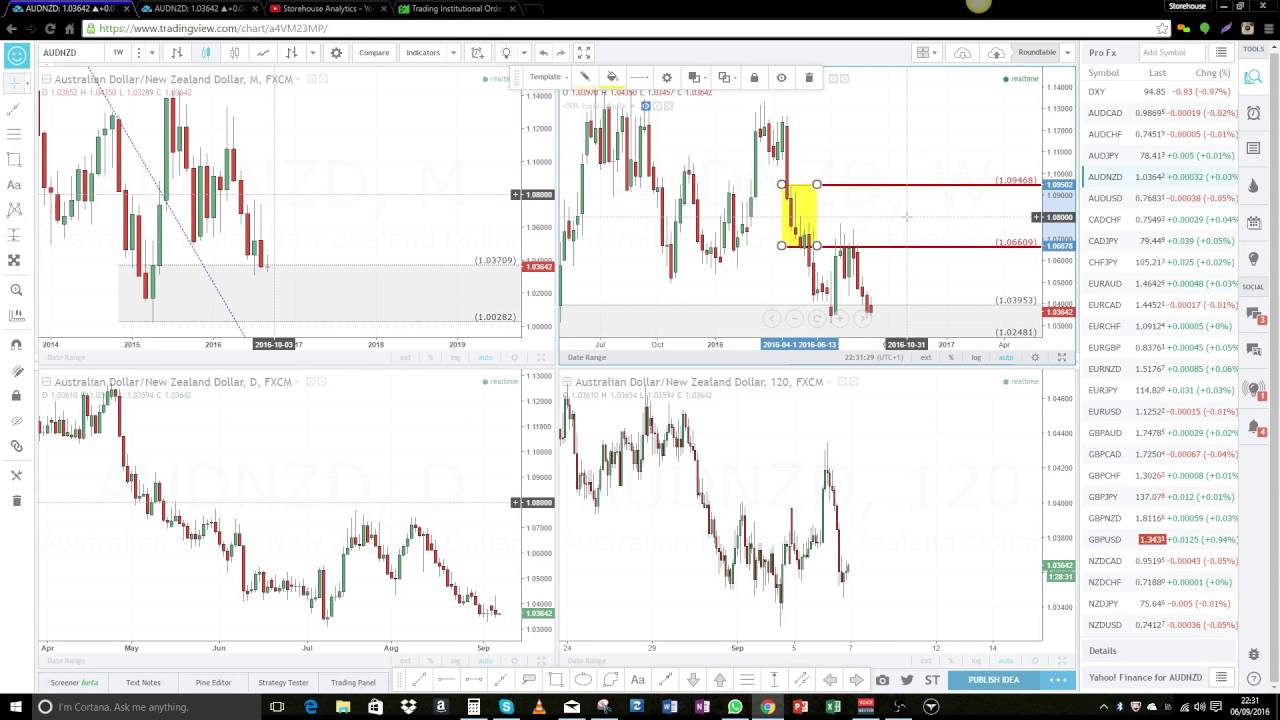Select text annotation tool in left sidebar
The width and height of the screenshot is (1280, 720).
(14, 184)
